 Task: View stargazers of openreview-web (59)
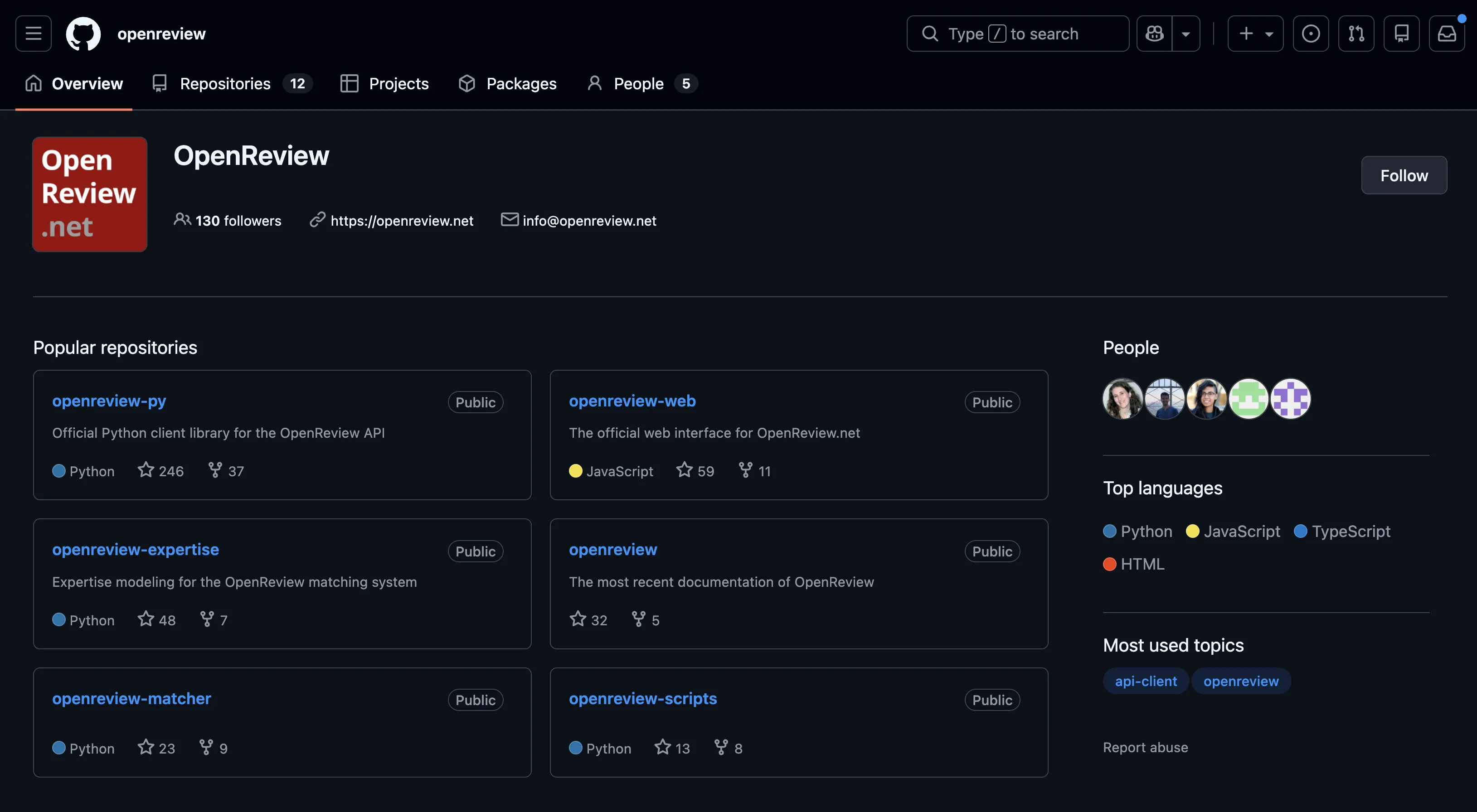pos(695,471)
